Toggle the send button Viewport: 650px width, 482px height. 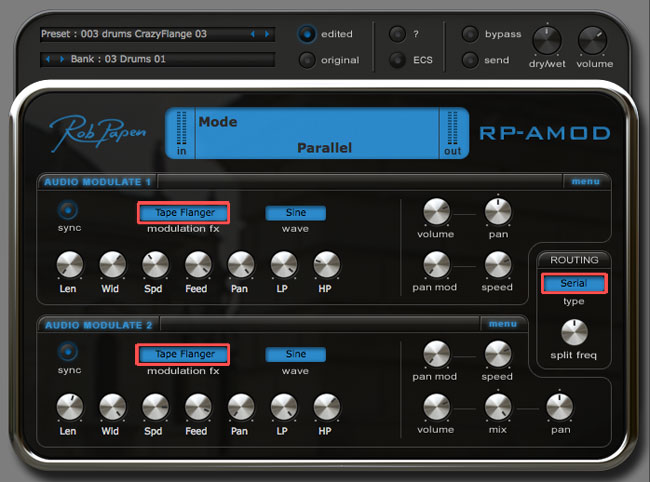pos(470,60)
